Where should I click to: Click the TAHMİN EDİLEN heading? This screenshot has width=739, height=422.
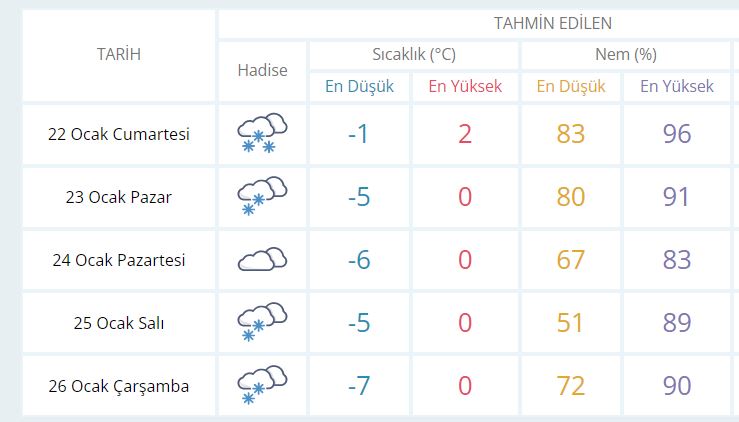(x=553, y=23)
